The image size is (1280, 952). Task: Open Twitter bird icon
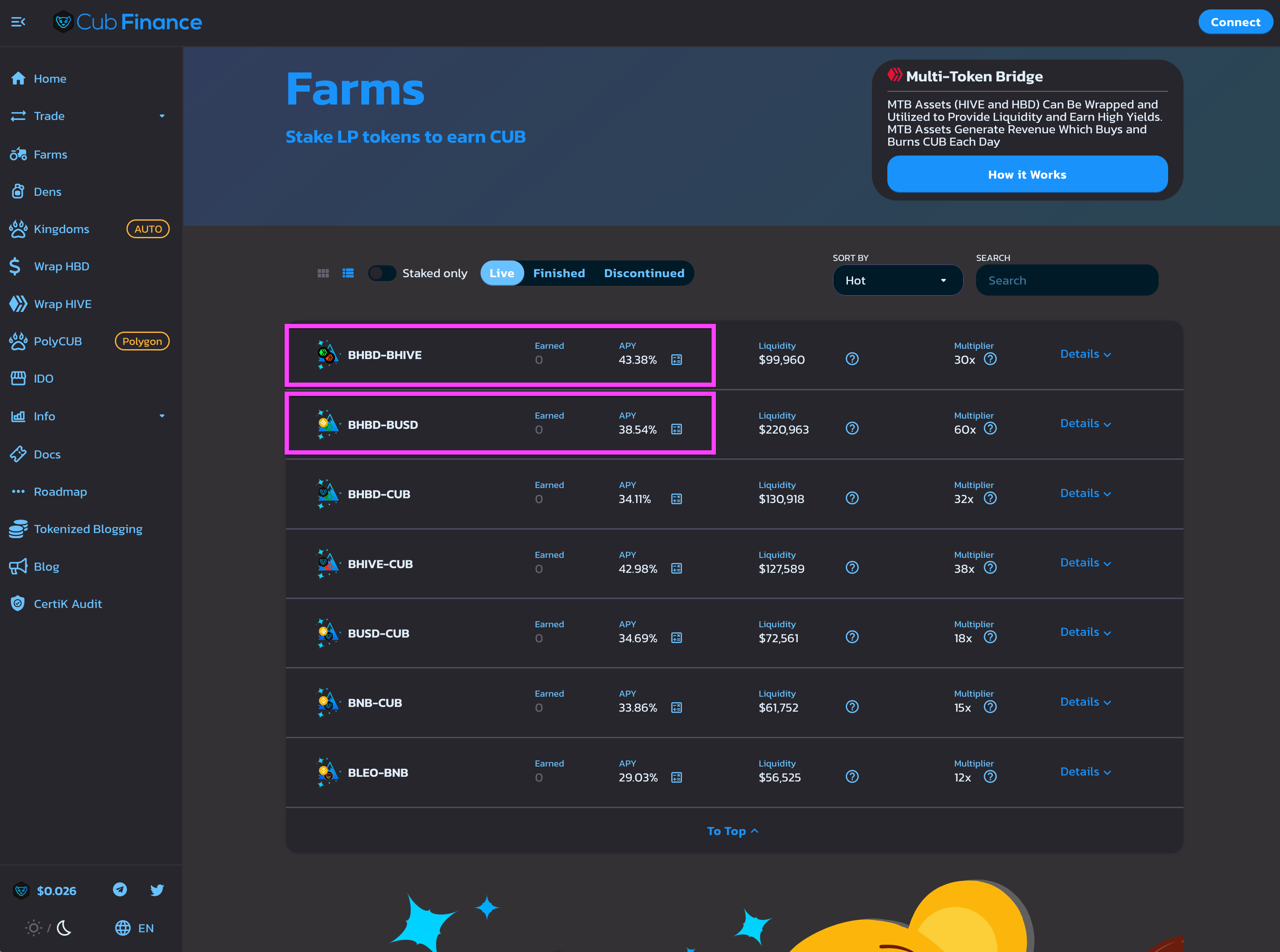point(157,890)
